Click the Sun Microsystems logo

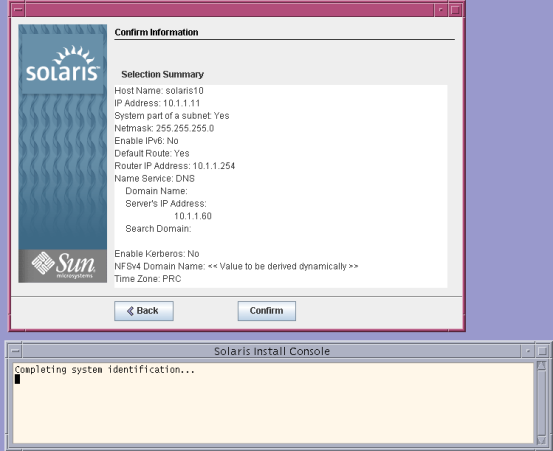[63, 266]
